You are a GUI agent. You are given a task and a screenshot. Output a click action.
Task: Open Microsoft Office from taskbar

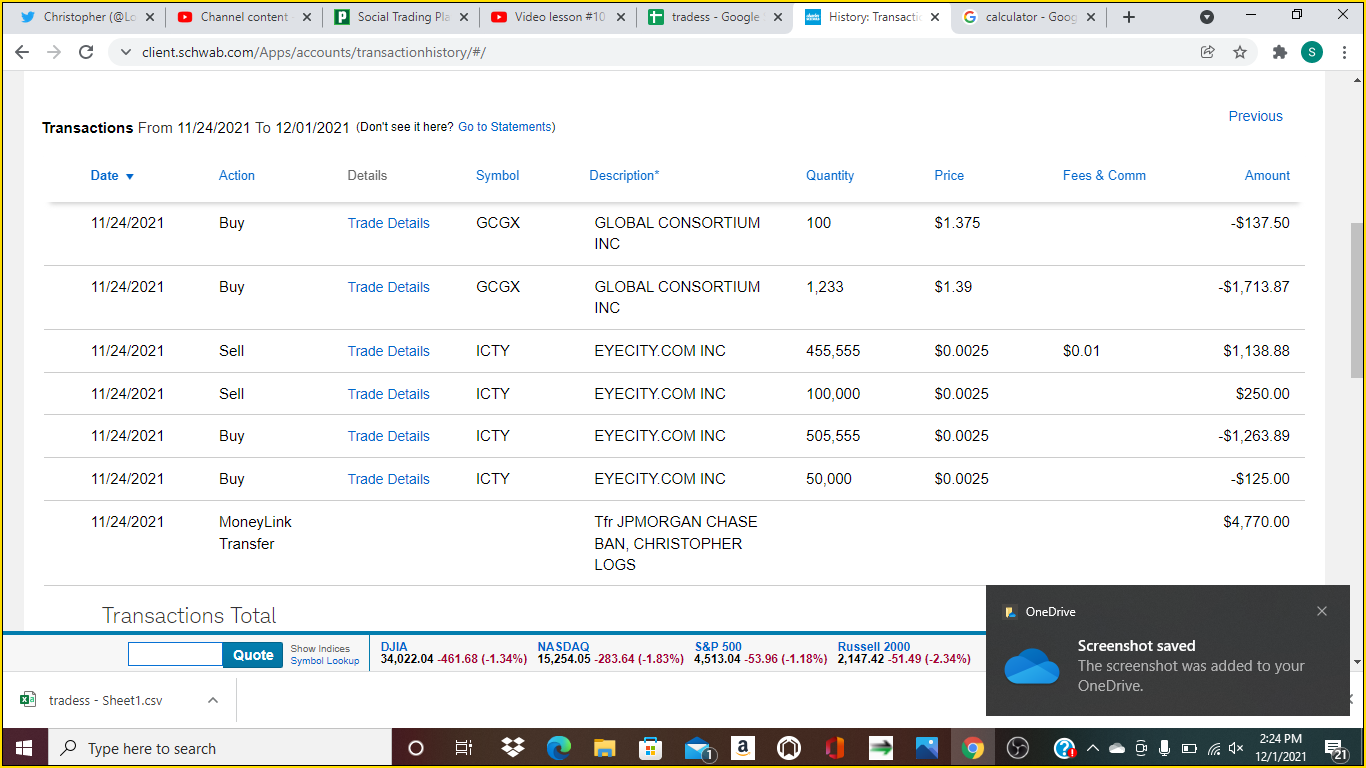click(835, 748)
